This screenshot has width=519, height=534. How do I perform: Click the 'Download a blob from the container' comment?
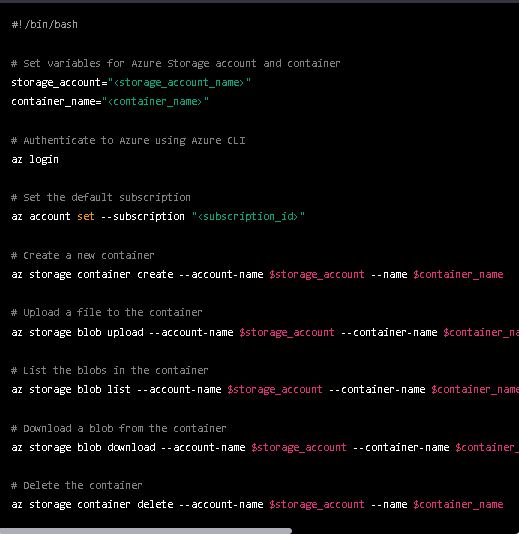click(119, 428)
